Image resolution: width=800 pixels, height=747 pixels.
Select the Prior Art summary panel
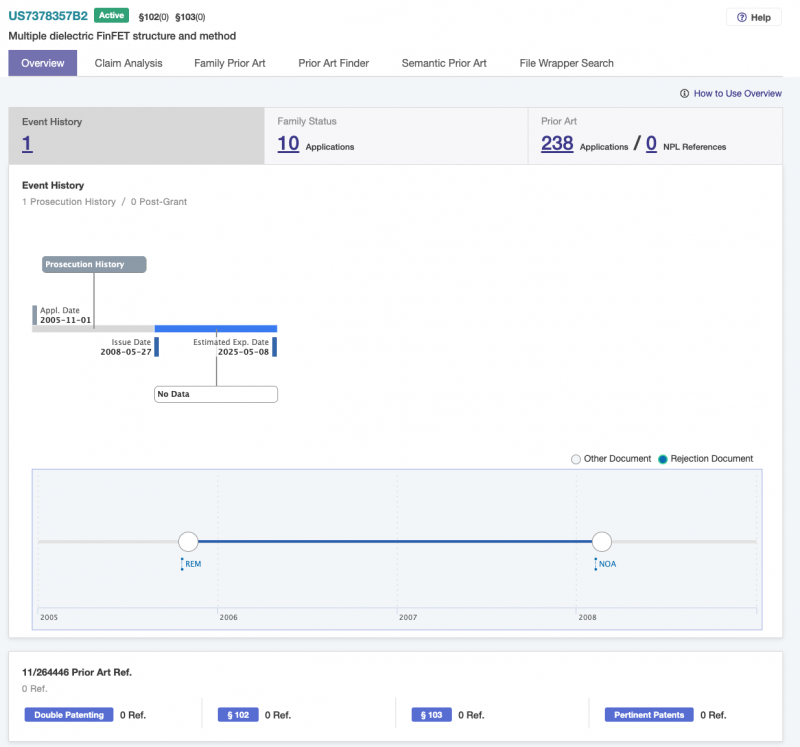coord(655,136)
